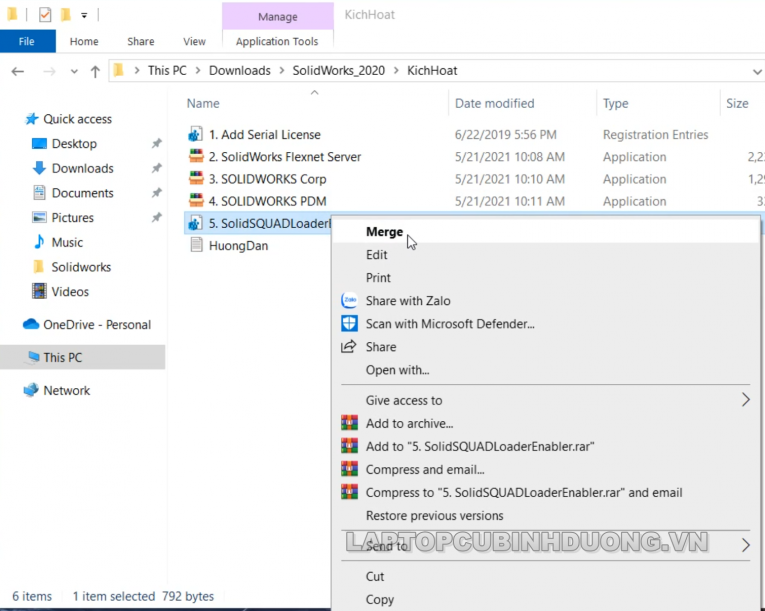Screen dimensions: 765x611
Task: Click the HuongDan text file icon
Action: click(196, 245)
